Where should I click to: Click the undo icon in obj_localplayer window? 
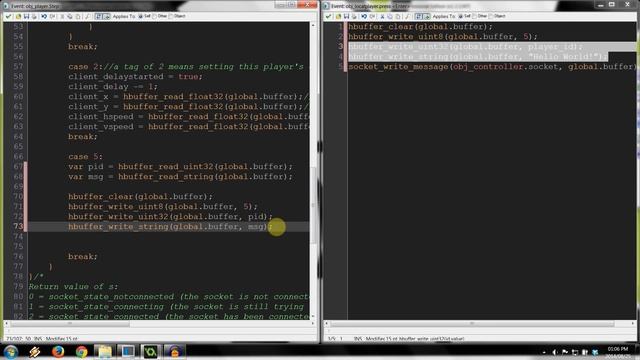[364, 16]
